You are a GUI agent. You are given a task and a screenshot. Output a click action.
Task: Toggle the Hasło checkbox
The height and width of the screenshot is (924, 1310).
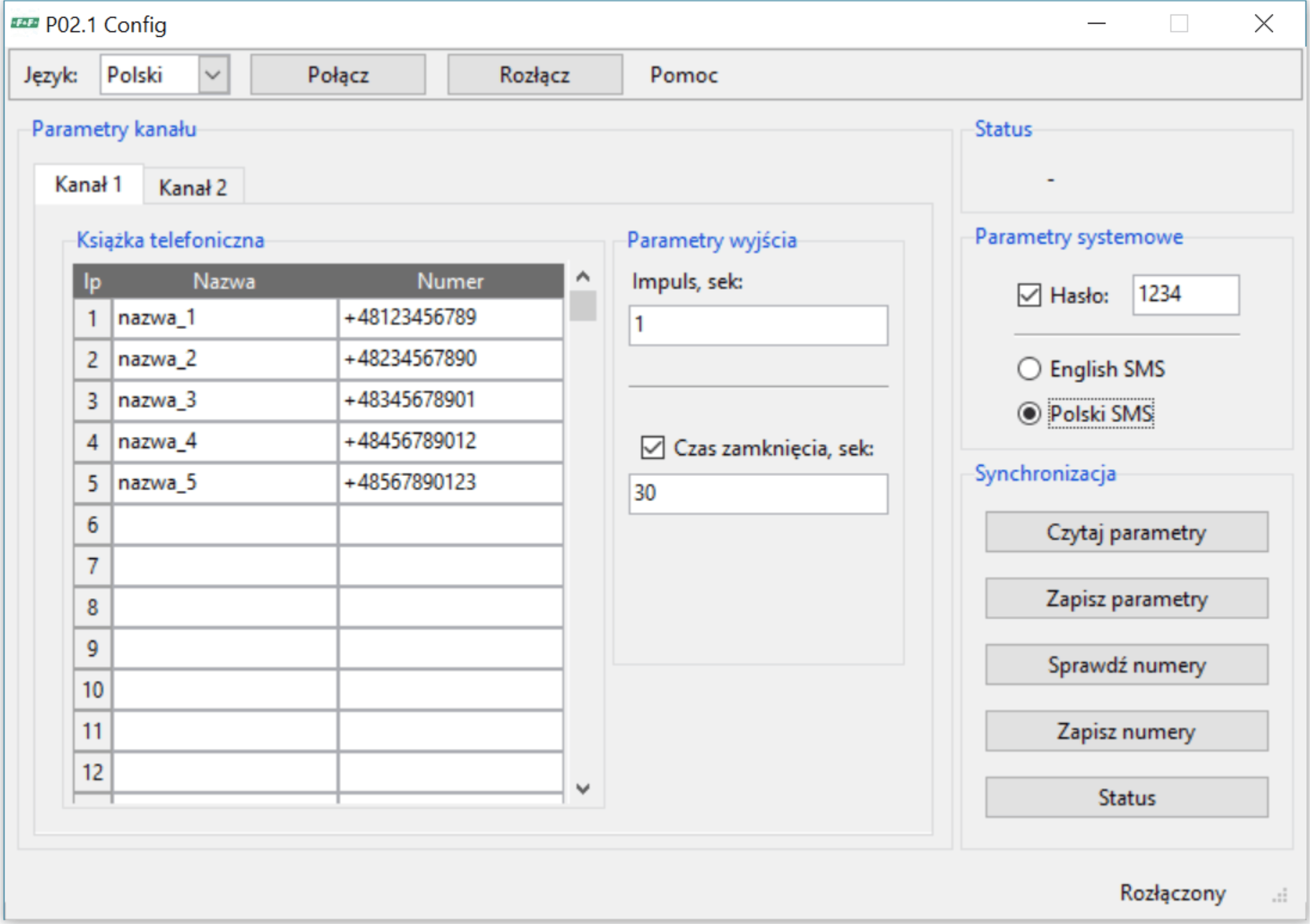click(x=1029, y=295)
